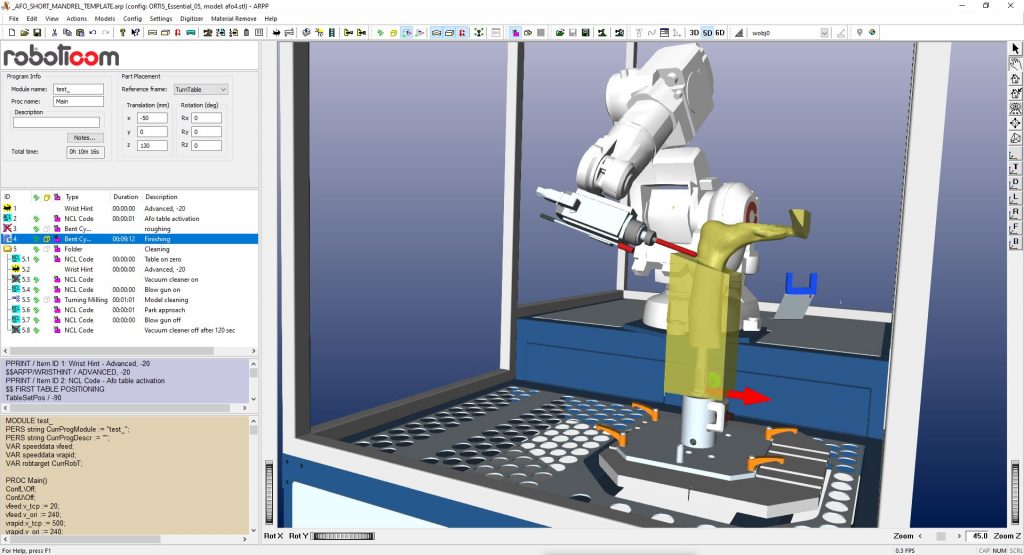Click the Cut scissors toolbar icon
The height and width of the screenshot is (555, 1024).
(x=54, y=32)
